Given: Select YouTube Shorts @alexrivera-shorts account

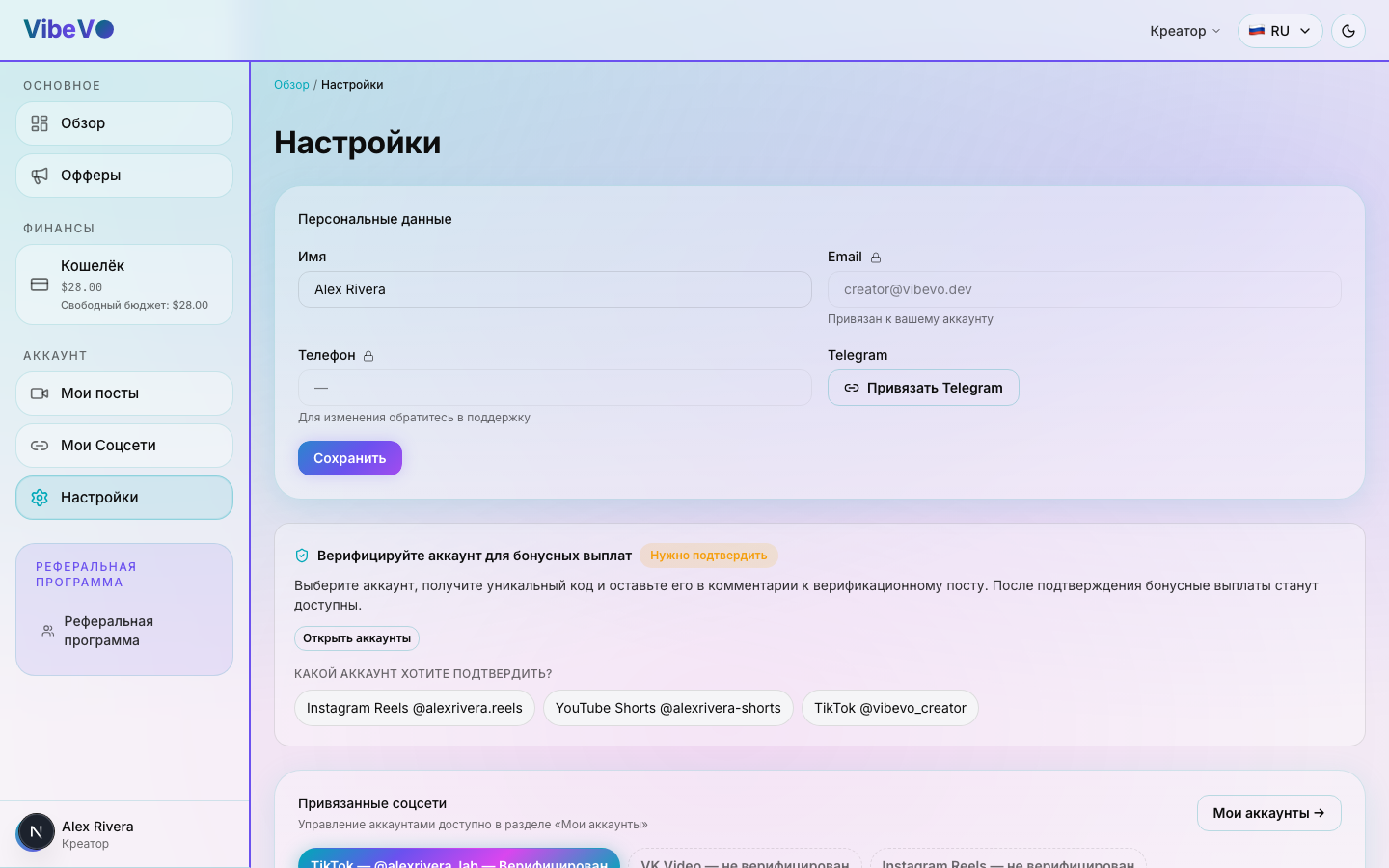Looking at the screenshot, I should 668,708.
